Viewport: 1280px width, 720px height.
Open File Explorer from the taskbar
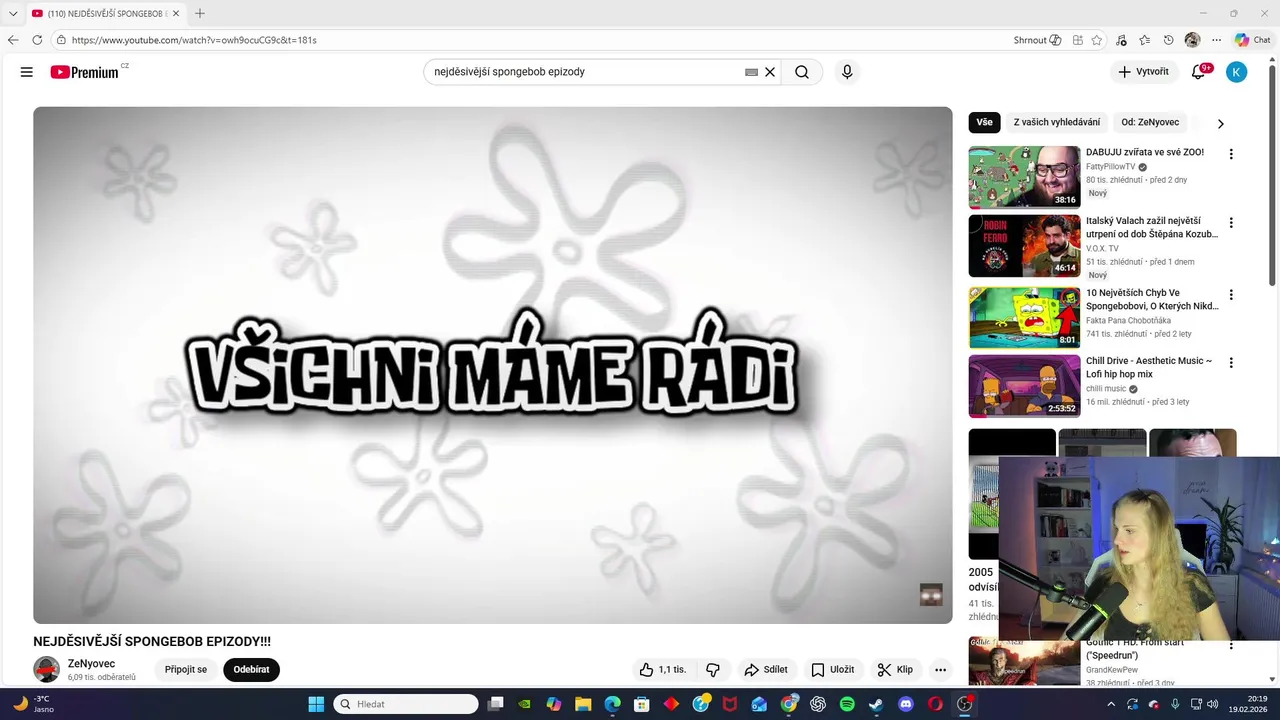[583, 704]
